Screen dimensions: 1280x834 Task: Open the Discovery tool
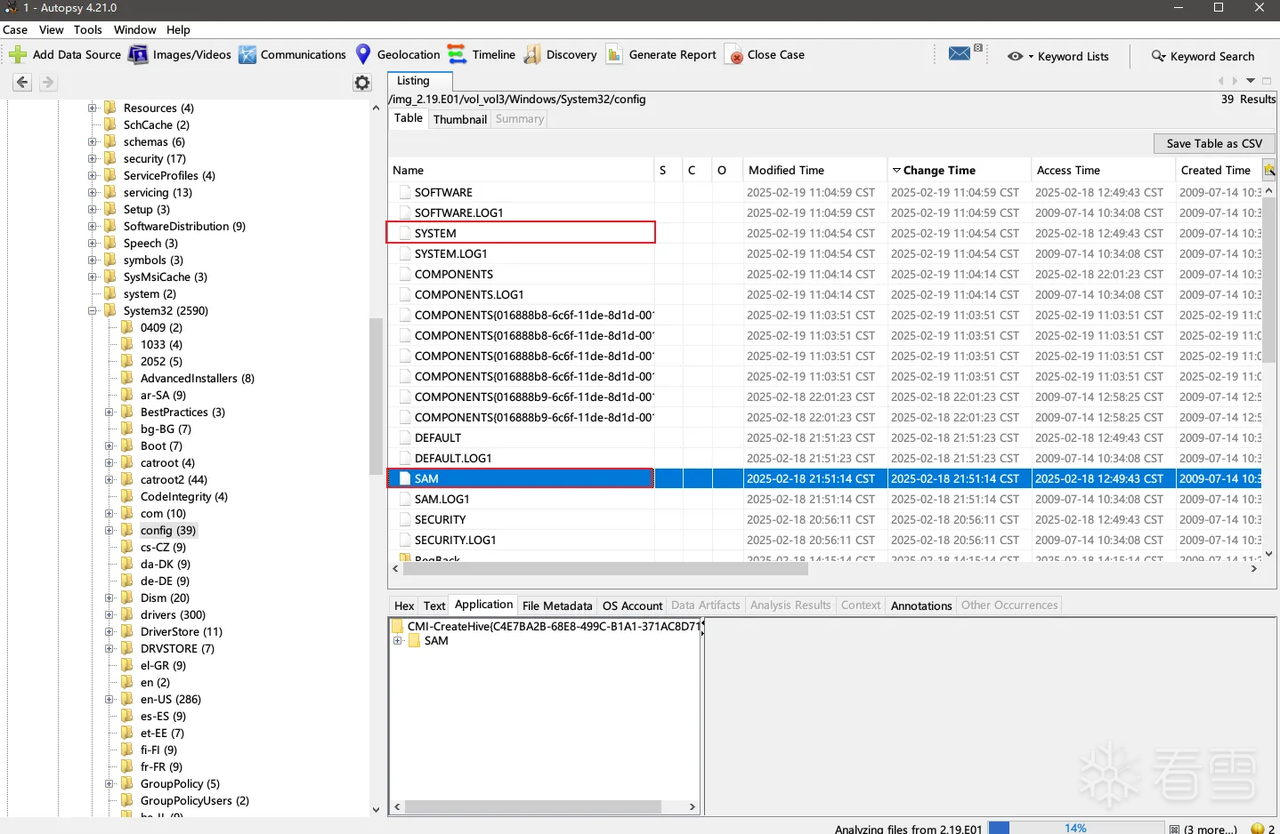point(560,55)
